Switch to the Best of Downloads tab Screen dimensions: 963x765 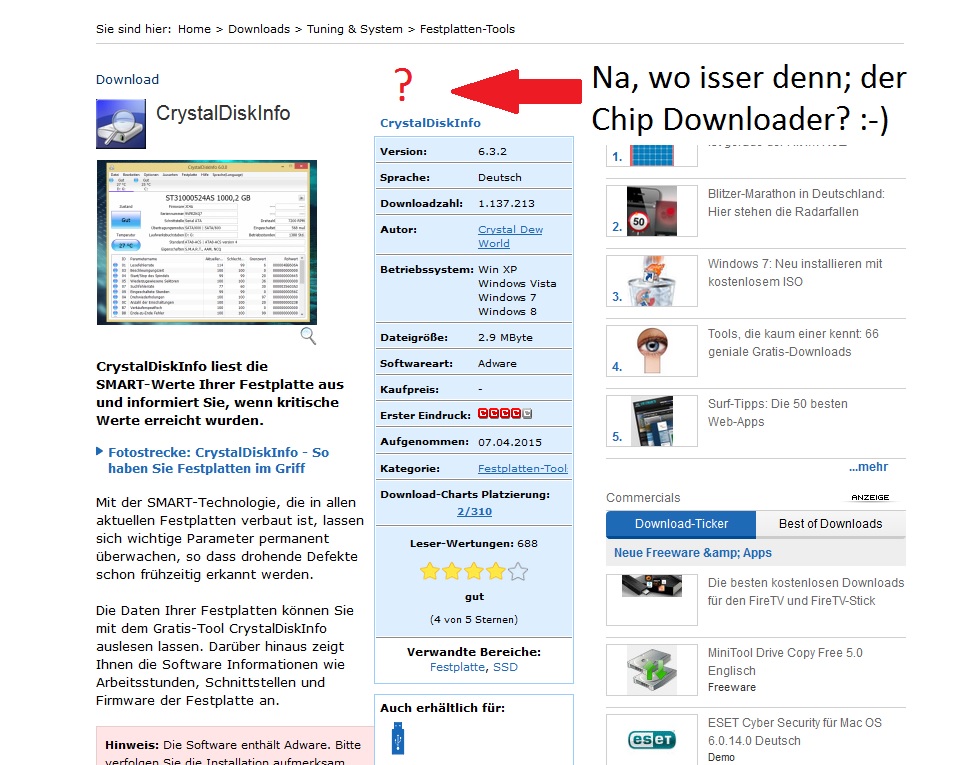pyautogui.click(x=830, y=524)
